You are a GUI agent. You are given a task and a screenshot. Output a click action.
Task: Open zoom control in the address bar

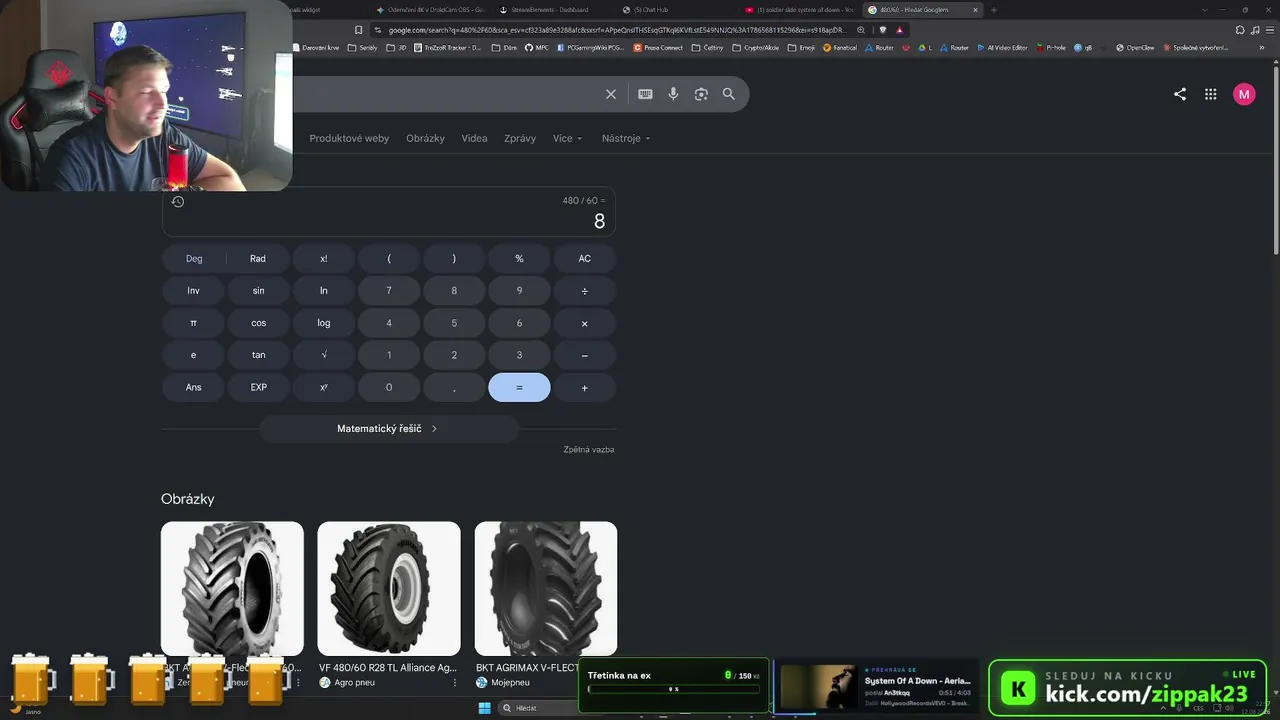point(861,30)
